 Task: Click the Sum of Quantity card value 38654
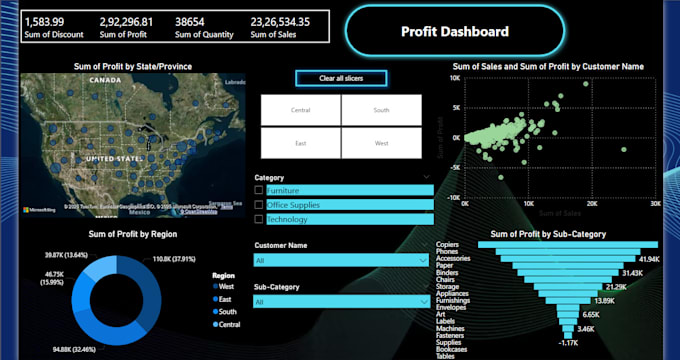tap(190, 22)
